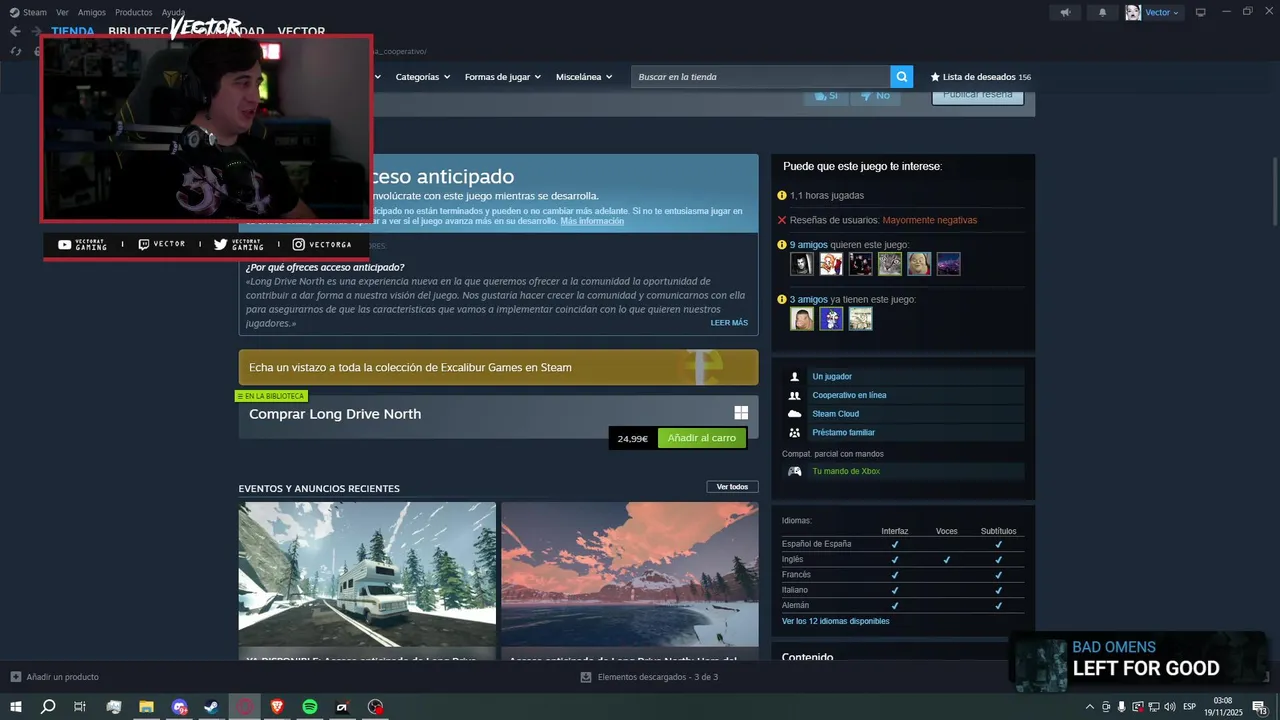Click the Vector profile avatar
The image size is (1280, 720).
pyautogui.click(x=1133, y=12)
